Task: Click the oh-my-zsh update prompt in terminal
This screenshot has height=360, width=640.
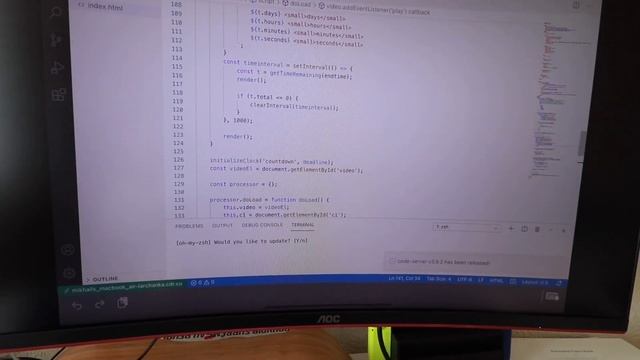Action: coord(242,242)
